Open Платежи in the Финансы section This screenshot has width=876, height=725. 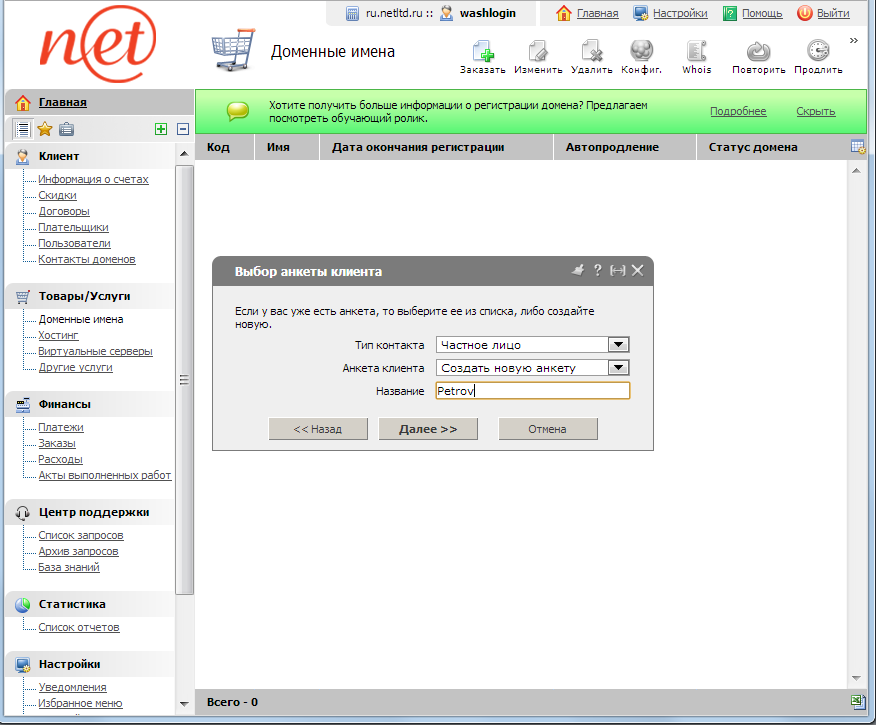click(61, 428)
